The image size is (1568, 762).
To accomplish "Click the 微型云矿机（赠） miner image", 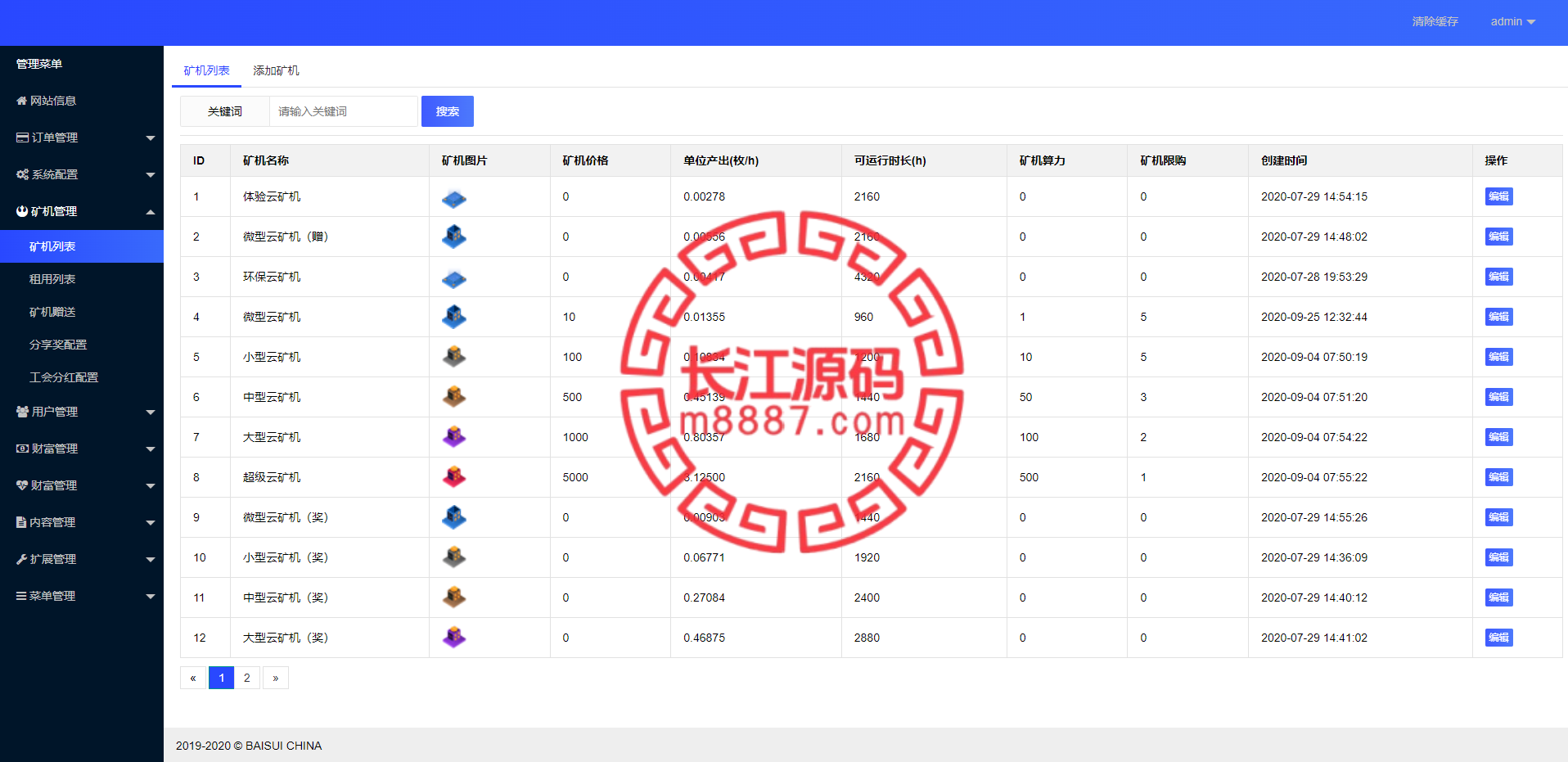I will [454, 237].
